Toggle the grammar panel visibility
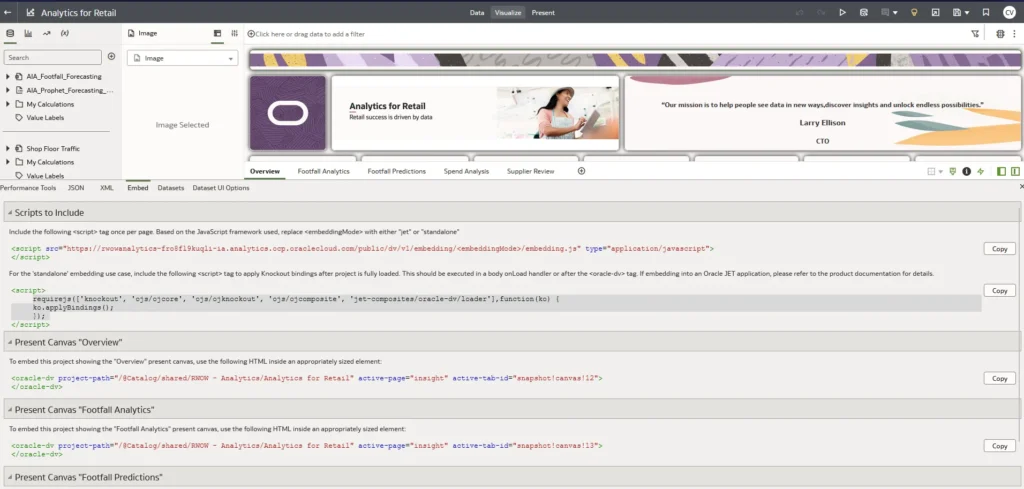 (1015, 172)
